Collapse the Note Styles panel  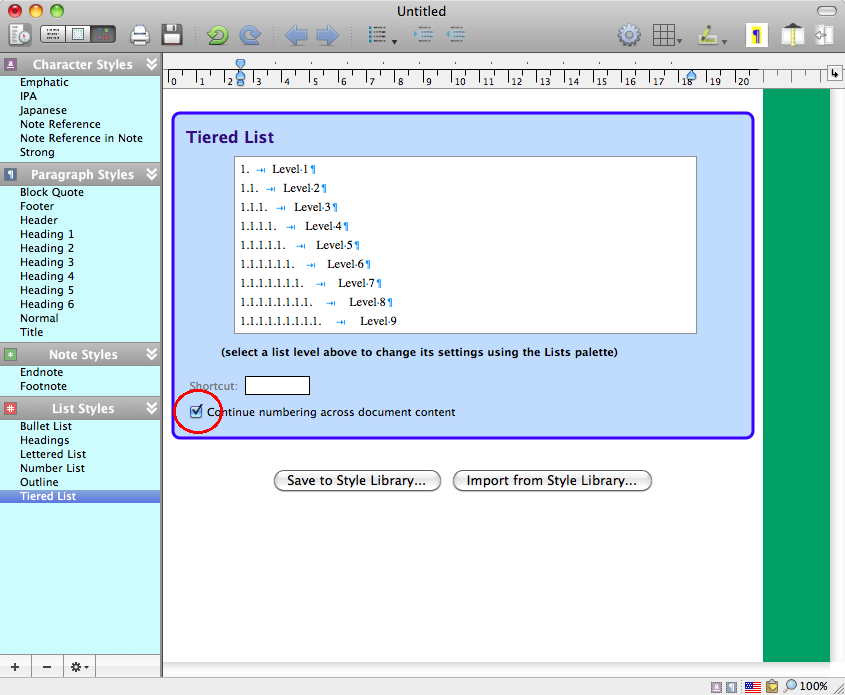(x=150, y=354)
